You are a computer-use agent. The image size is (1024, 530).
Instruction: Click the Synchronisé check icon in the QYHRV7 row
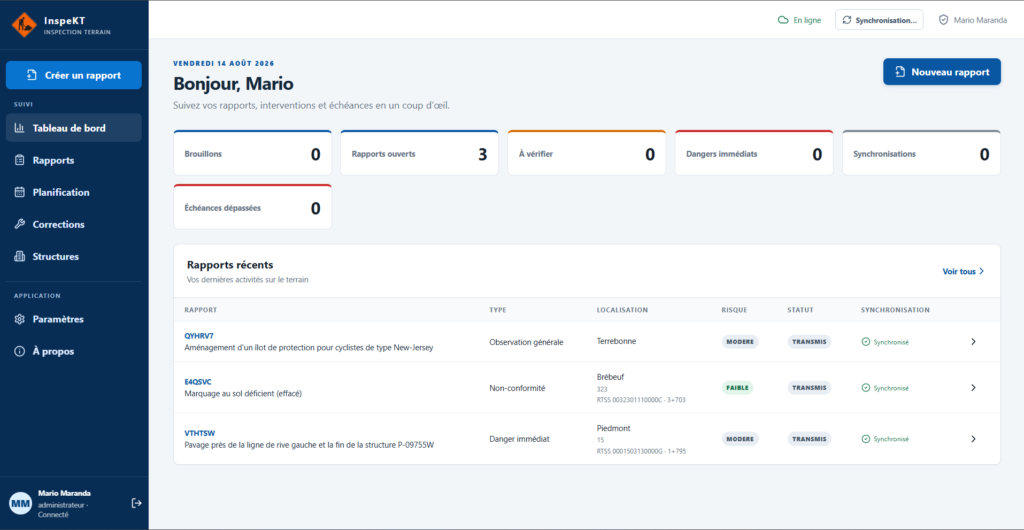click(x=866, y=342)
